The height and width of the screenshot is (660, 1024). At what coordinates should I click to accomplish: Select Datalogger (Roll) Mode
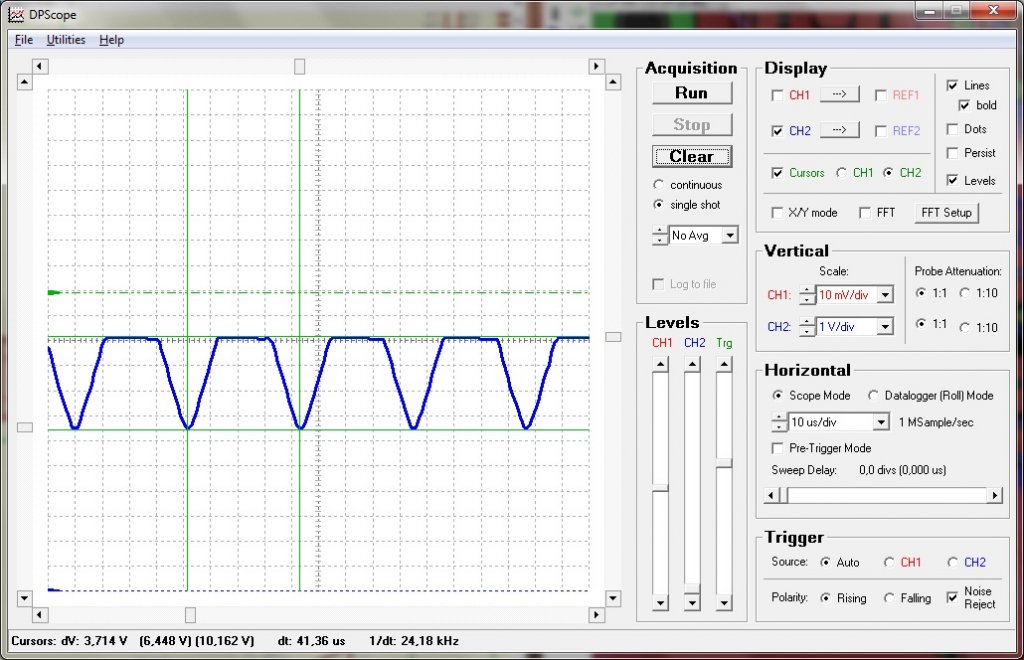[x=873, y=395]
